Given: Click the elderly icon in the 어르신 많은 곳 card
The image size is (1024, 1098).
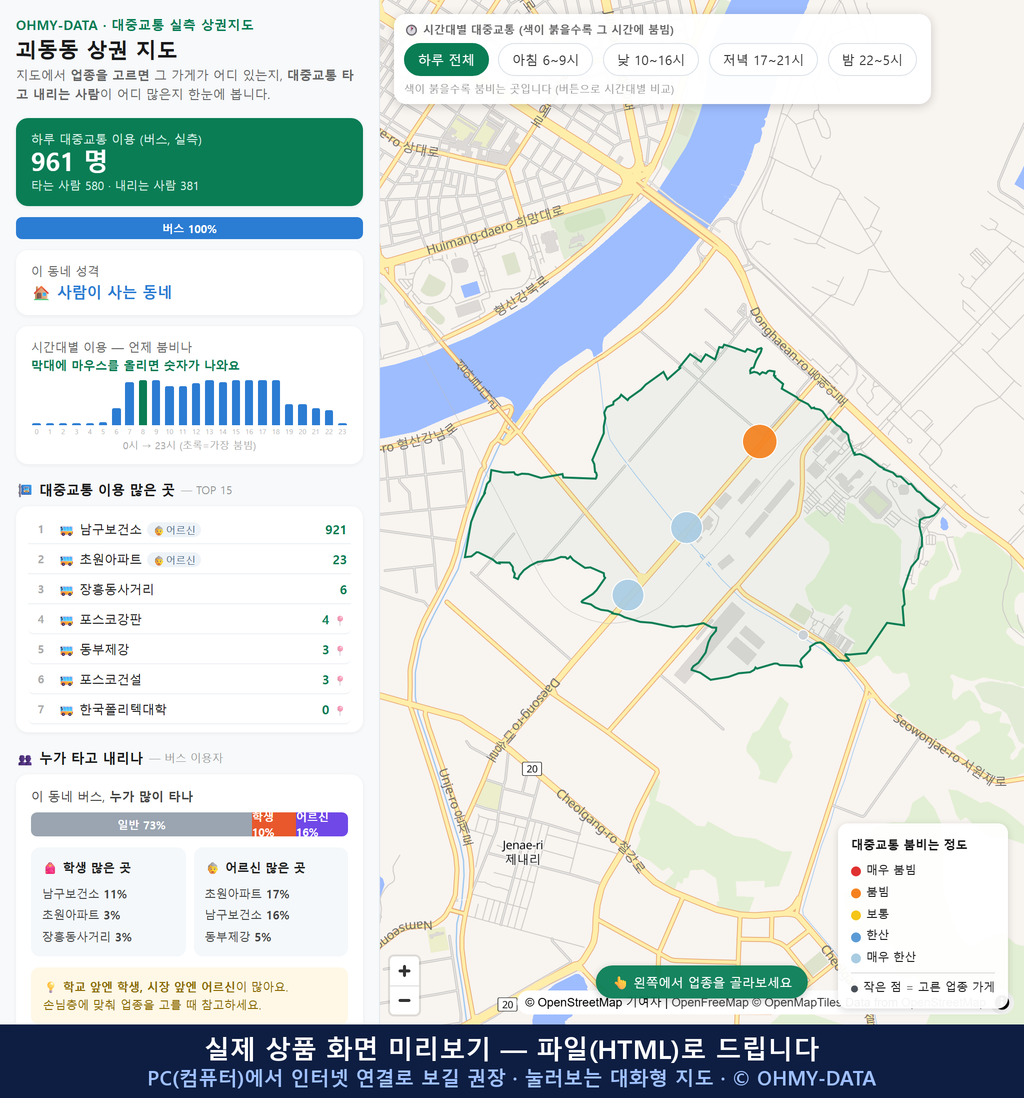Looking at the screenshot, I should point(212,868).
